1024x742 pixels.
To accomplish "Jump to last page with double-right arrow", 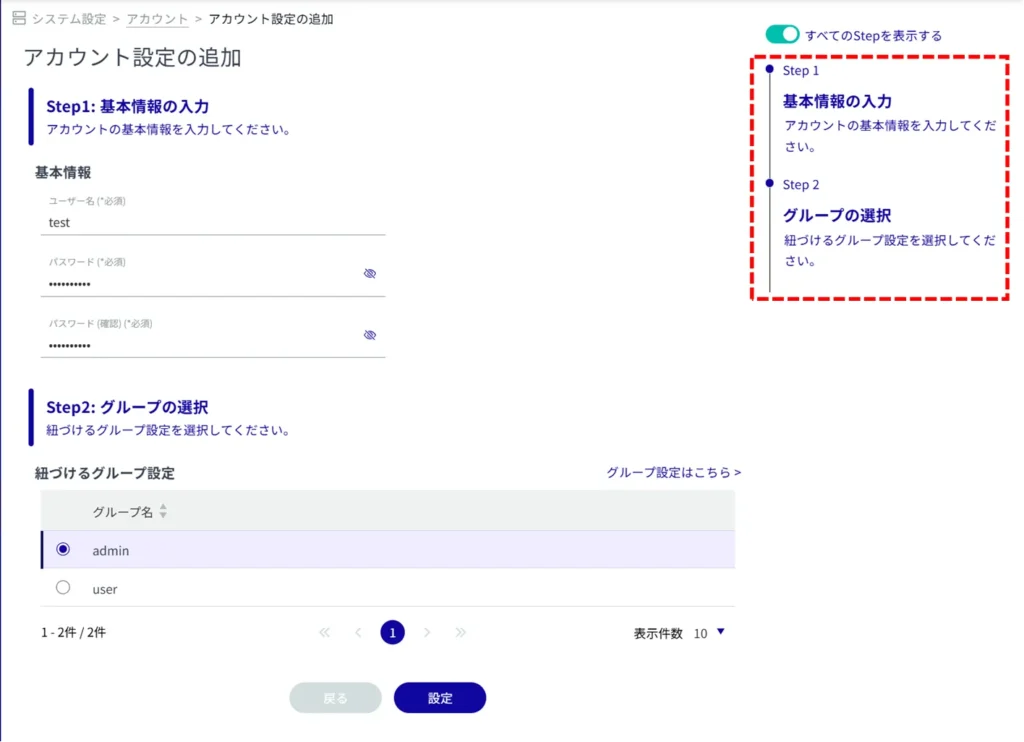I will pyautogui.click(x=461, y=632).
